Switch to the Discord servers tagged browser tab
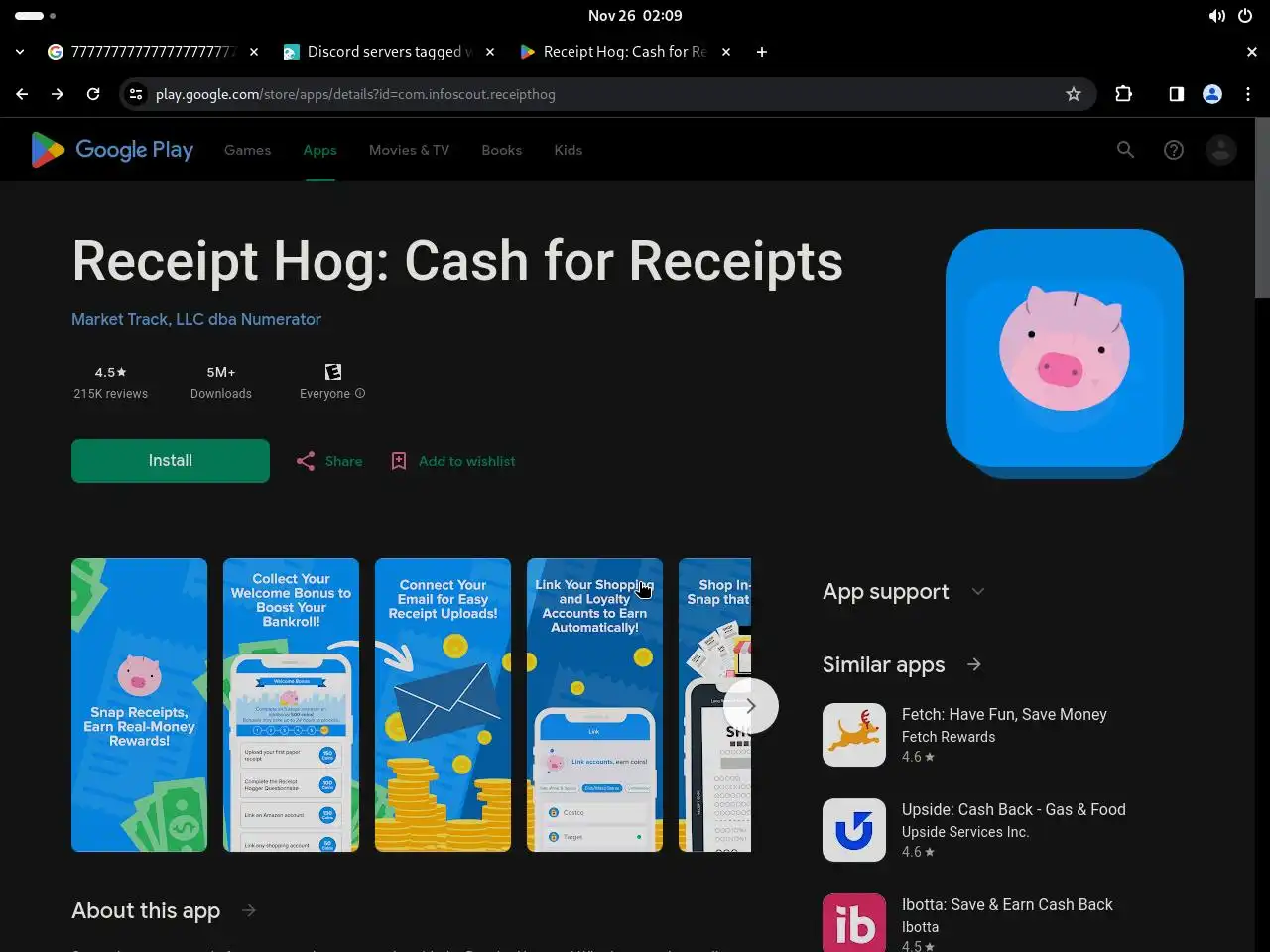This screenshot has width=1270, height=952. (x=389, y=52)
